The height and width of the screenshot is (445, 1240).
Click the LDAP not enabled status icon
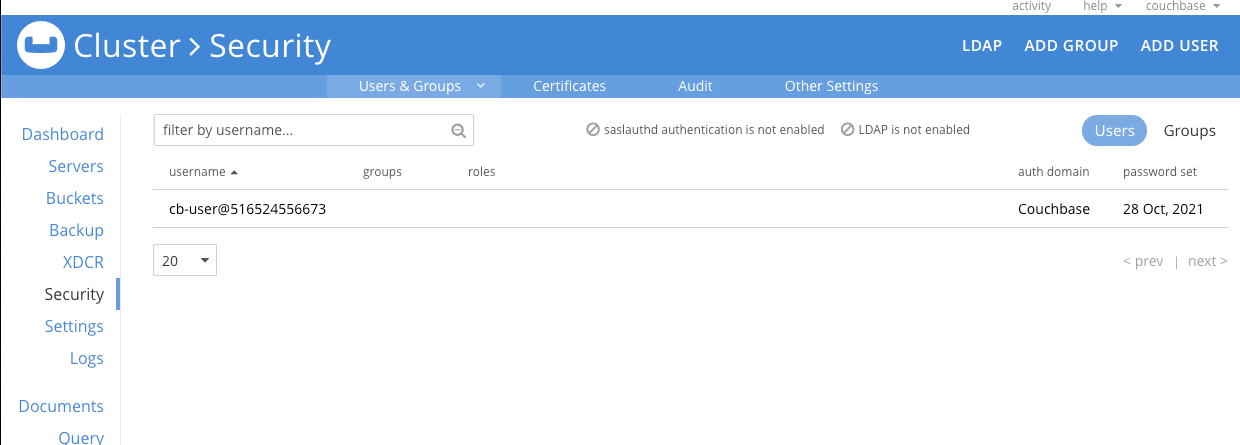tap(847, 130)
